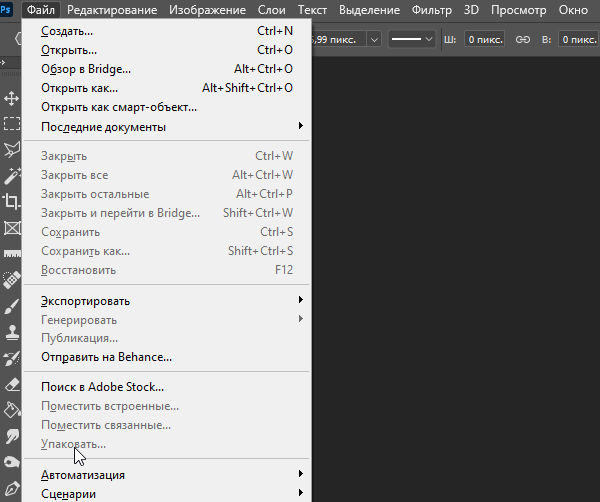Select the Ruler tool
600x502 pixels.
point(11,253)
